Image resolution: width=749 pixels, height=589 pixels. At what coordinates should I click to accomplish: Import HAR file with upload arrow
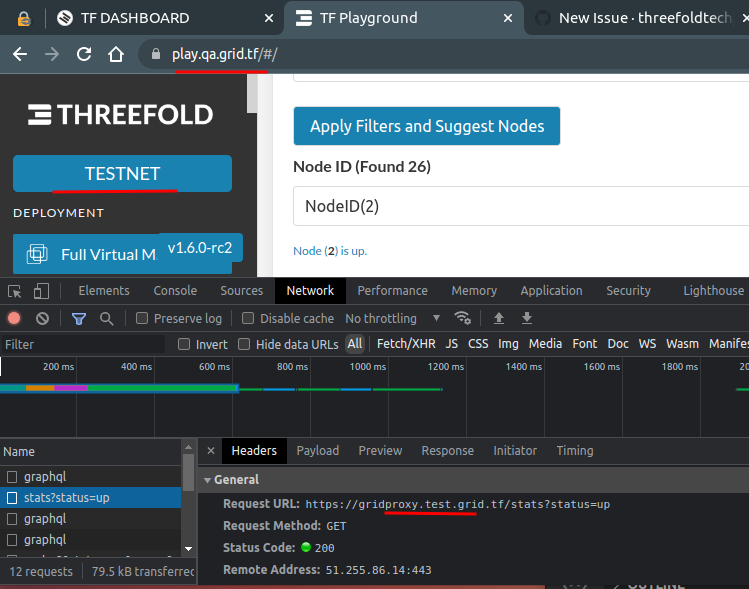[x=499, y=318]
